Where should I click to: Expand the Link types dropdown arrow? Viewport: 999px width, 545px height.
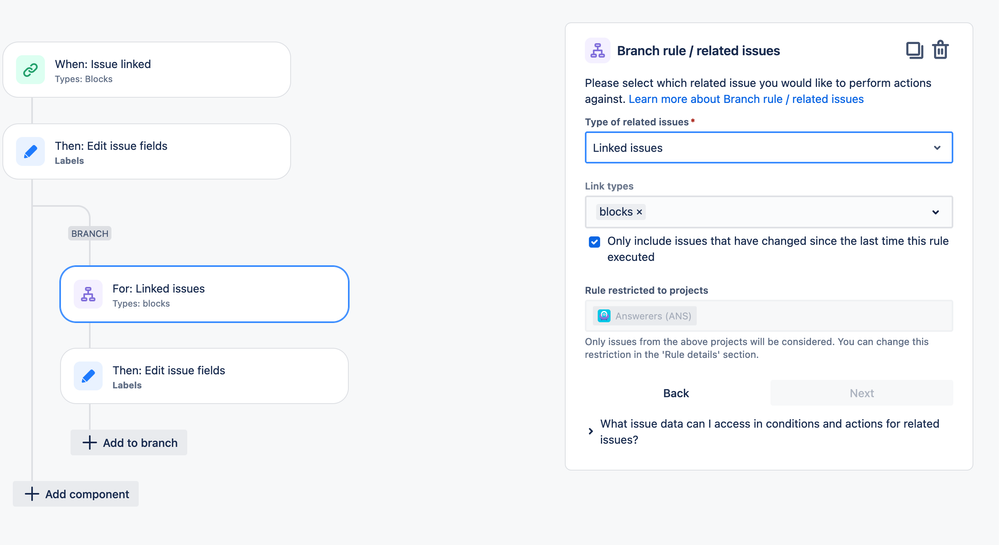tap(935, 212)
